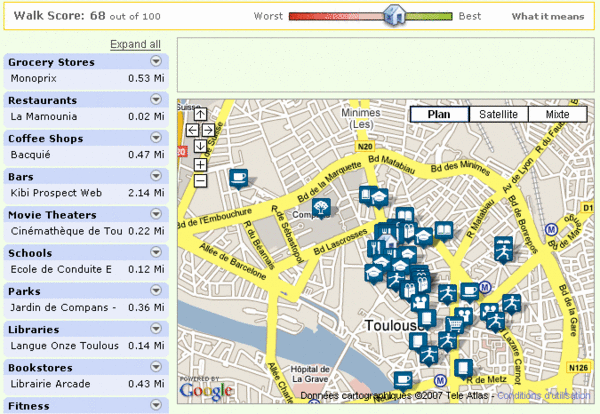Screen dimensions: 600x414
Task: Pan the map down with arrow button
Action: 201,146
